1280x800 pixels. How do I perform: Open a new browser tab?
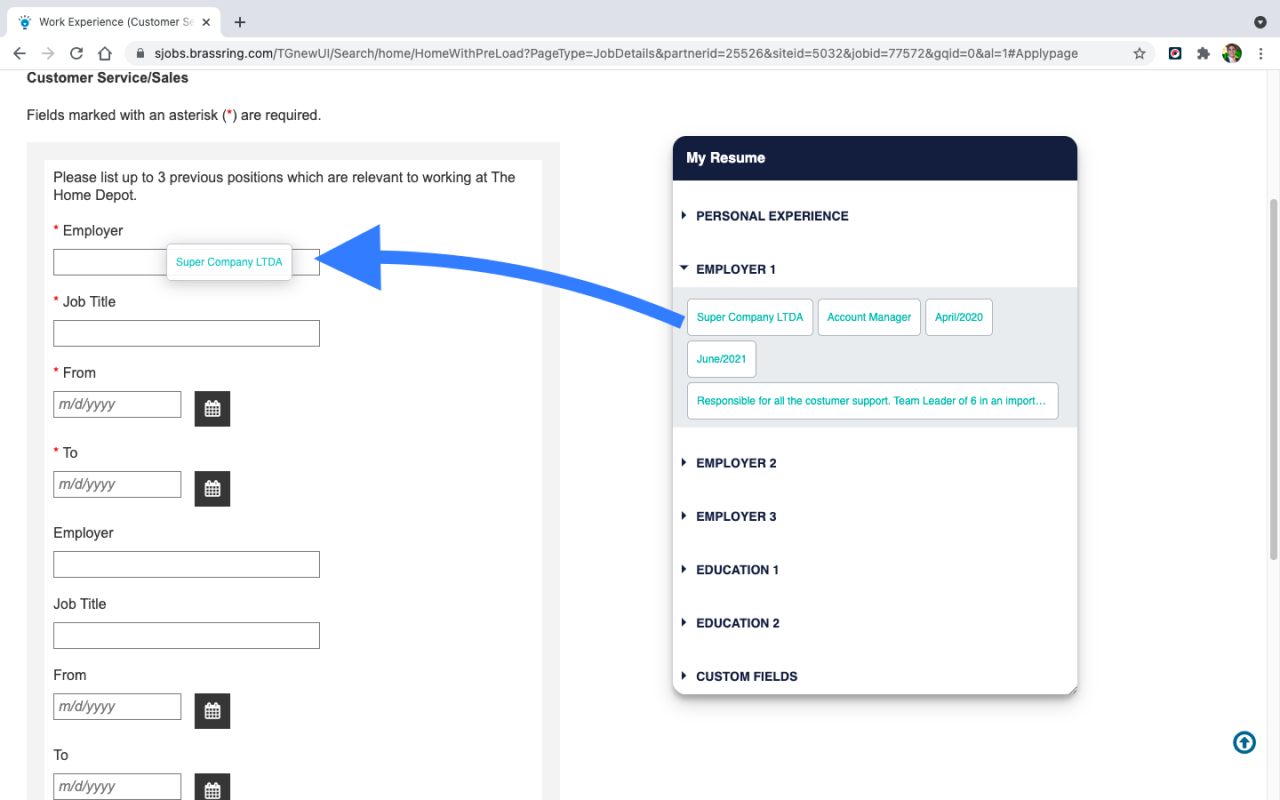coord(240,22)
